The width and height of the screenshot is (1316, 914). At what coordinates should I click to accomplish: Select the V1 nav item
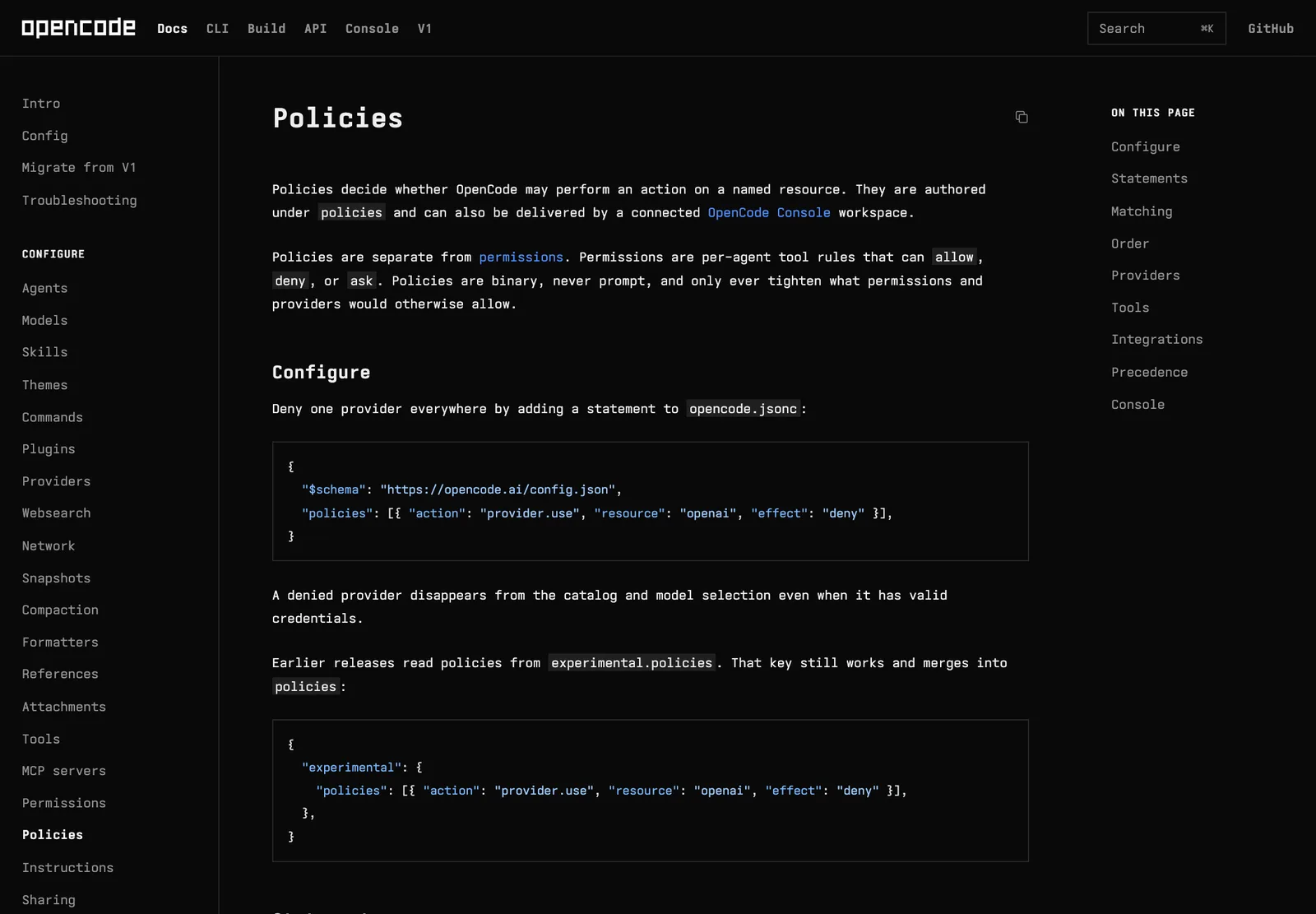pos(424,28)
